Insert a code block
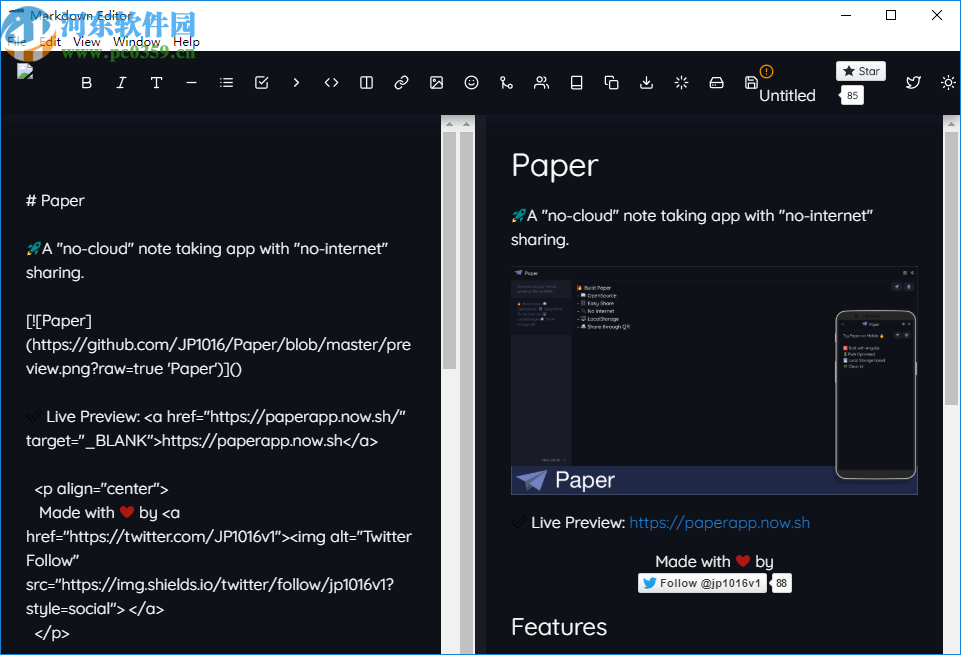This screenshot has width=961, height=655. click(331, 82)
